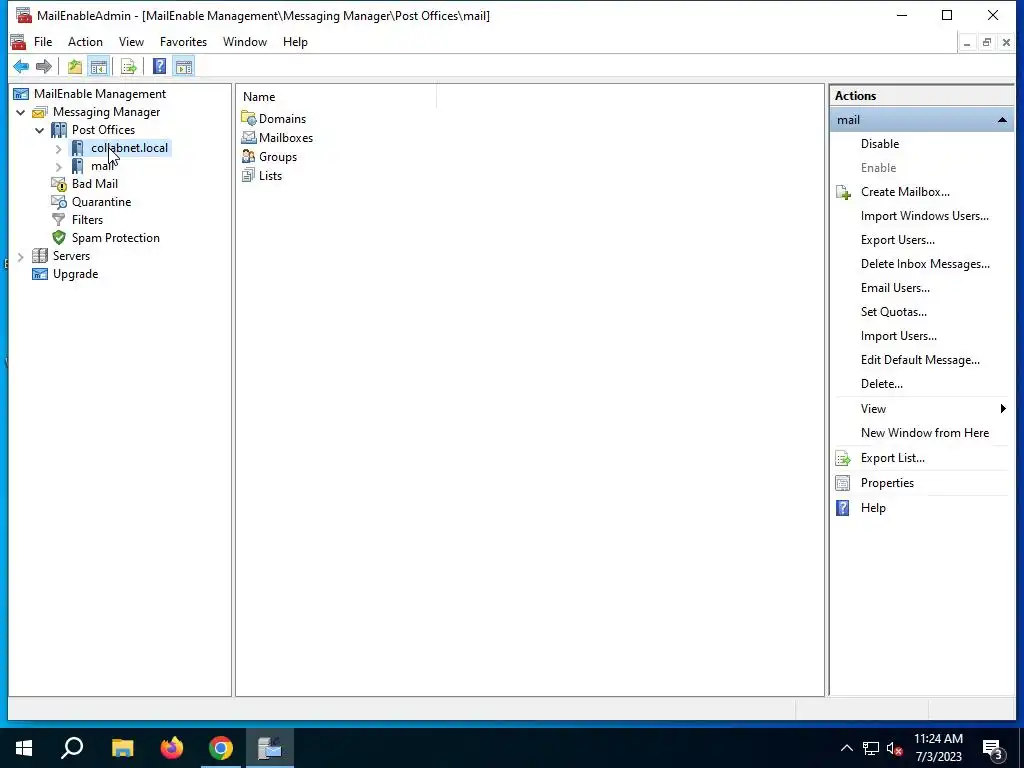Expand the Servers tree node
Image resolution: width=1024 pixels, height=768 pixels.
point(21,257)
